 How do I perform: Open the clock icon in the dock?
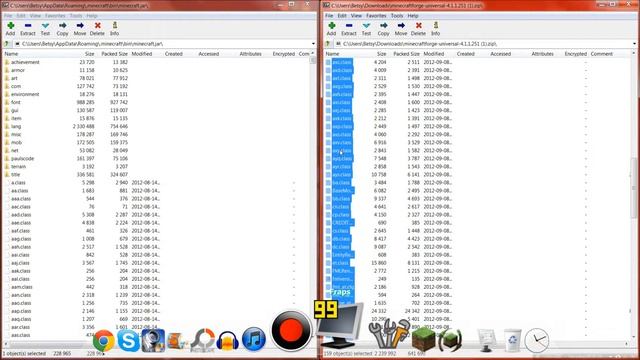point(537,340)
